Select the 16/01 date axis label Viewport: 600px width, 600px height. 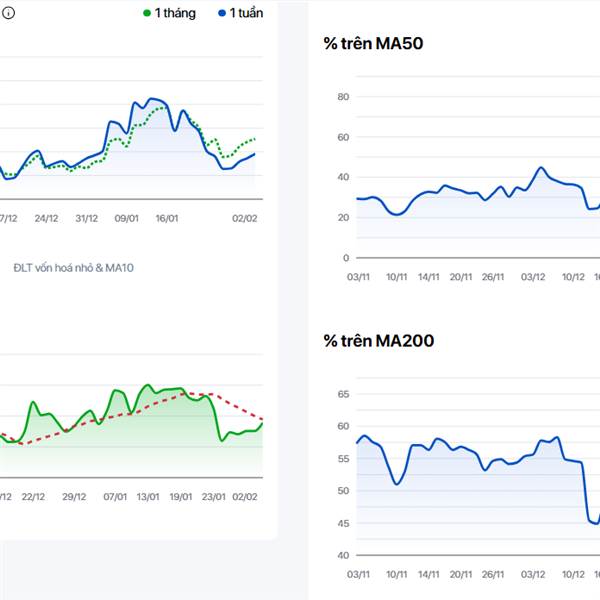[166, 217]
